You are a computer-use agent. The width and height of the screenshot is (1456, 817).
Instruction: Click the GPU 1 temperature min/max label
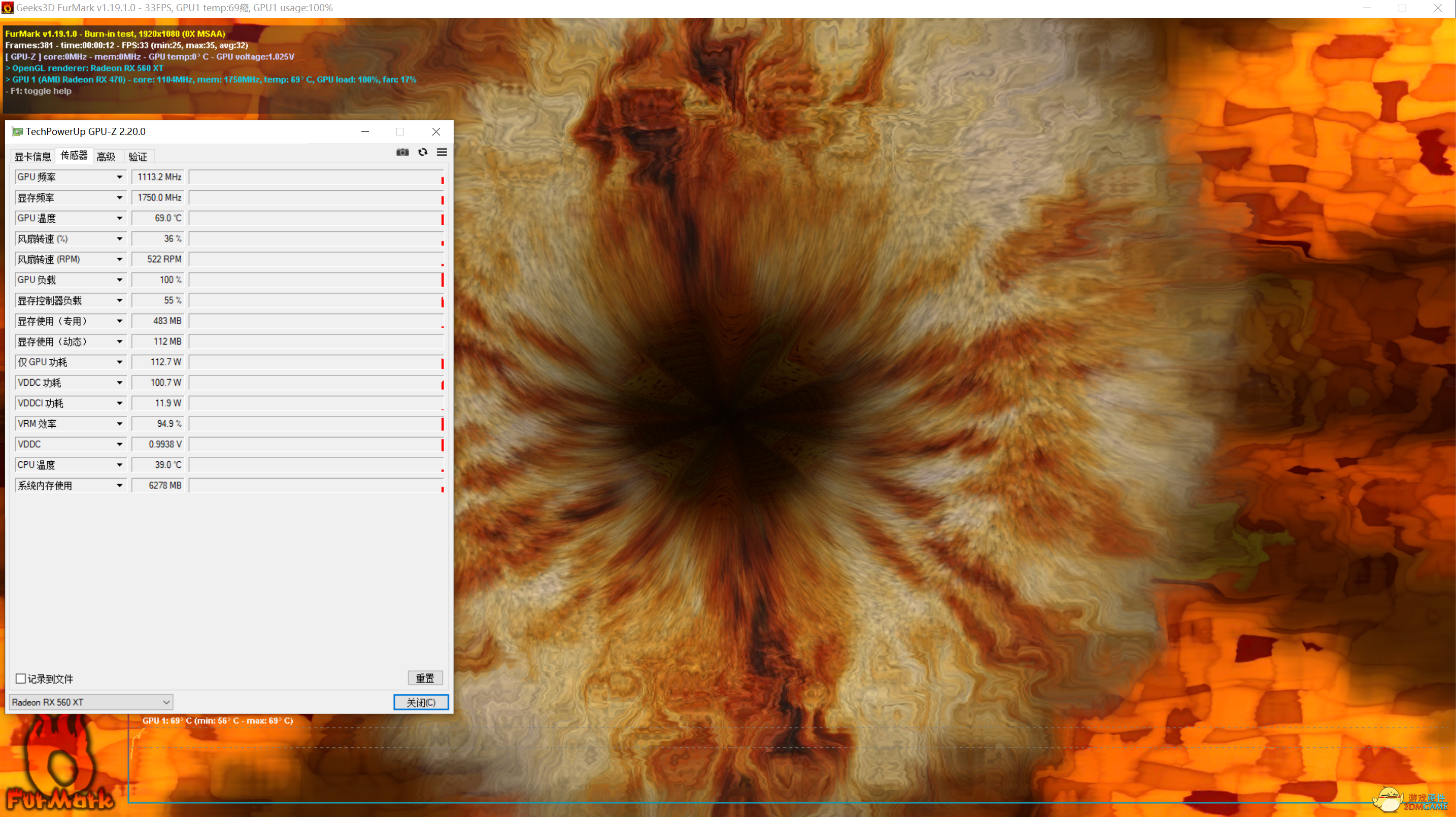pos(218,721)
